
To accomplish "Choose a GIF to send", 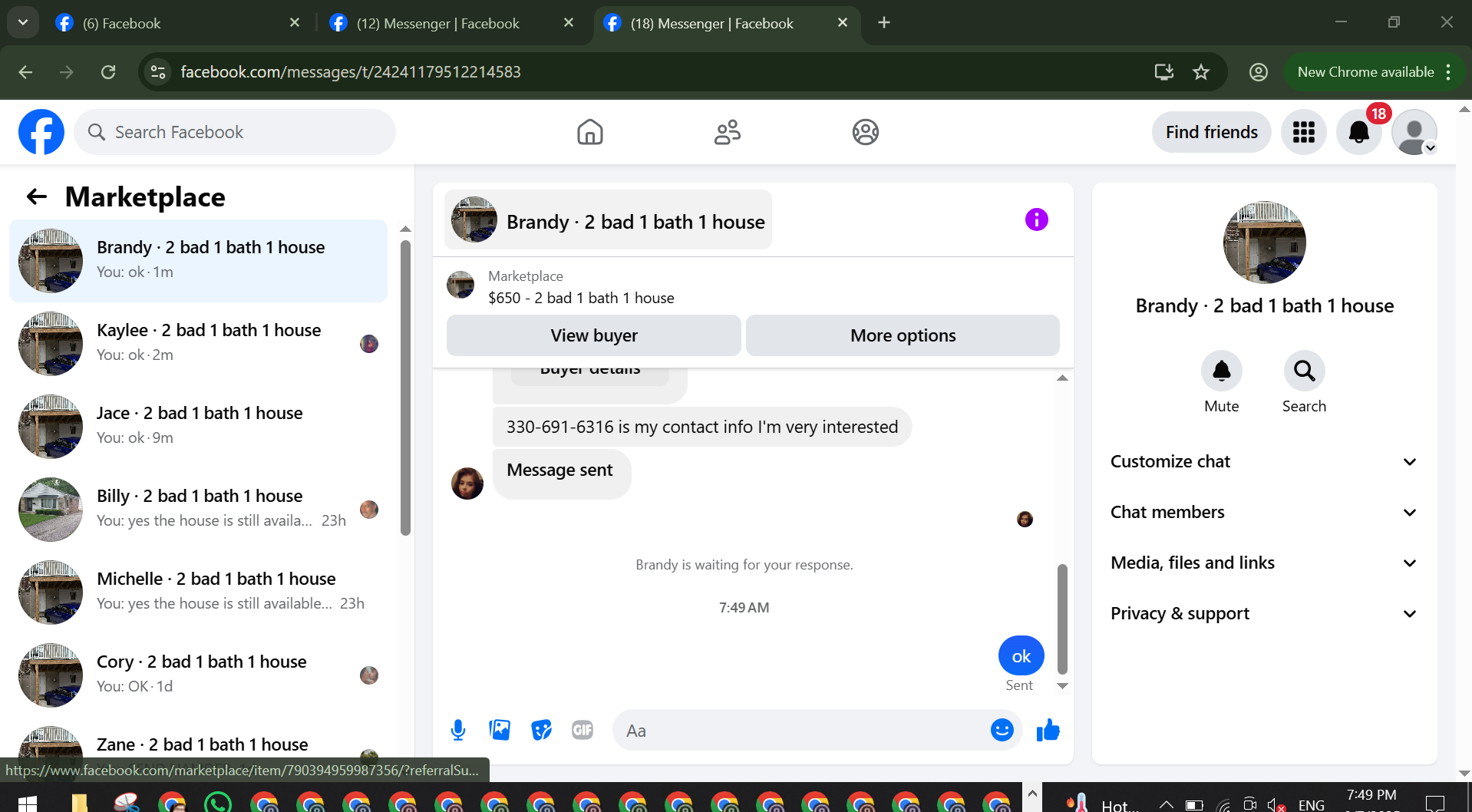I will [583, 730].
